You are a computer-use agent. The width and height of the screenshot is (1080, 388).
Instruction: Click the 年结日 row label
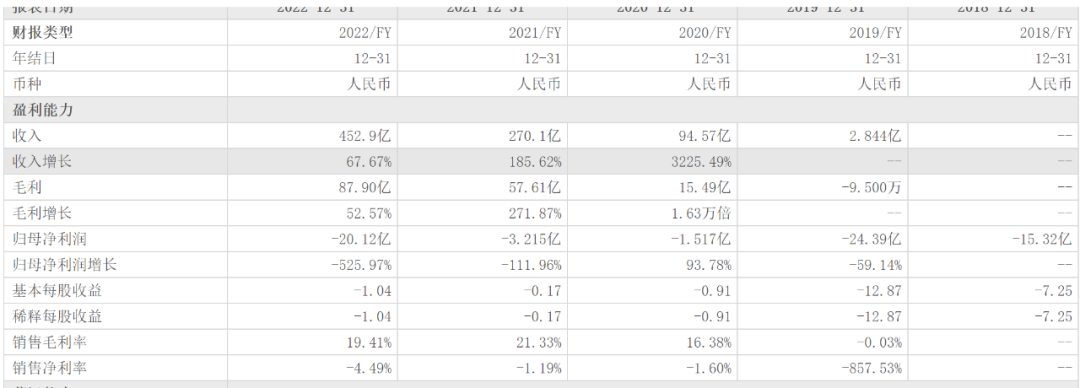[34, 59]
